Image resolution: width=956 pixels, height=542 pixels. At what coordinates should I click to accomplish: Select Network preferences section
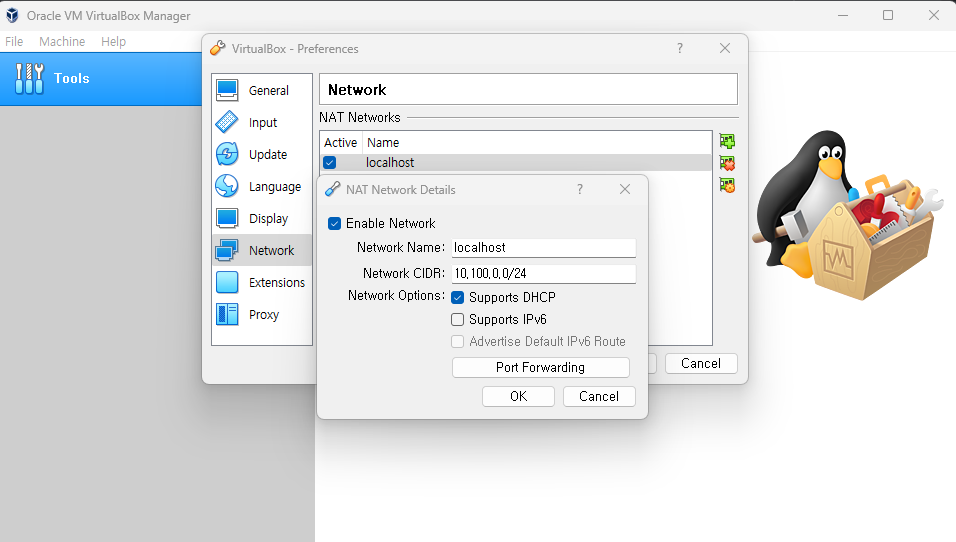point(262,251)
